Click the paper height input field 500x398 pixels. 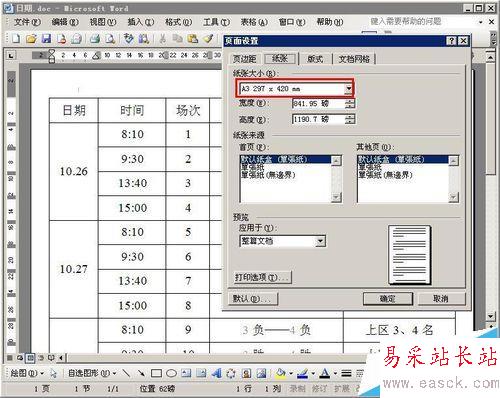[318, 119]
